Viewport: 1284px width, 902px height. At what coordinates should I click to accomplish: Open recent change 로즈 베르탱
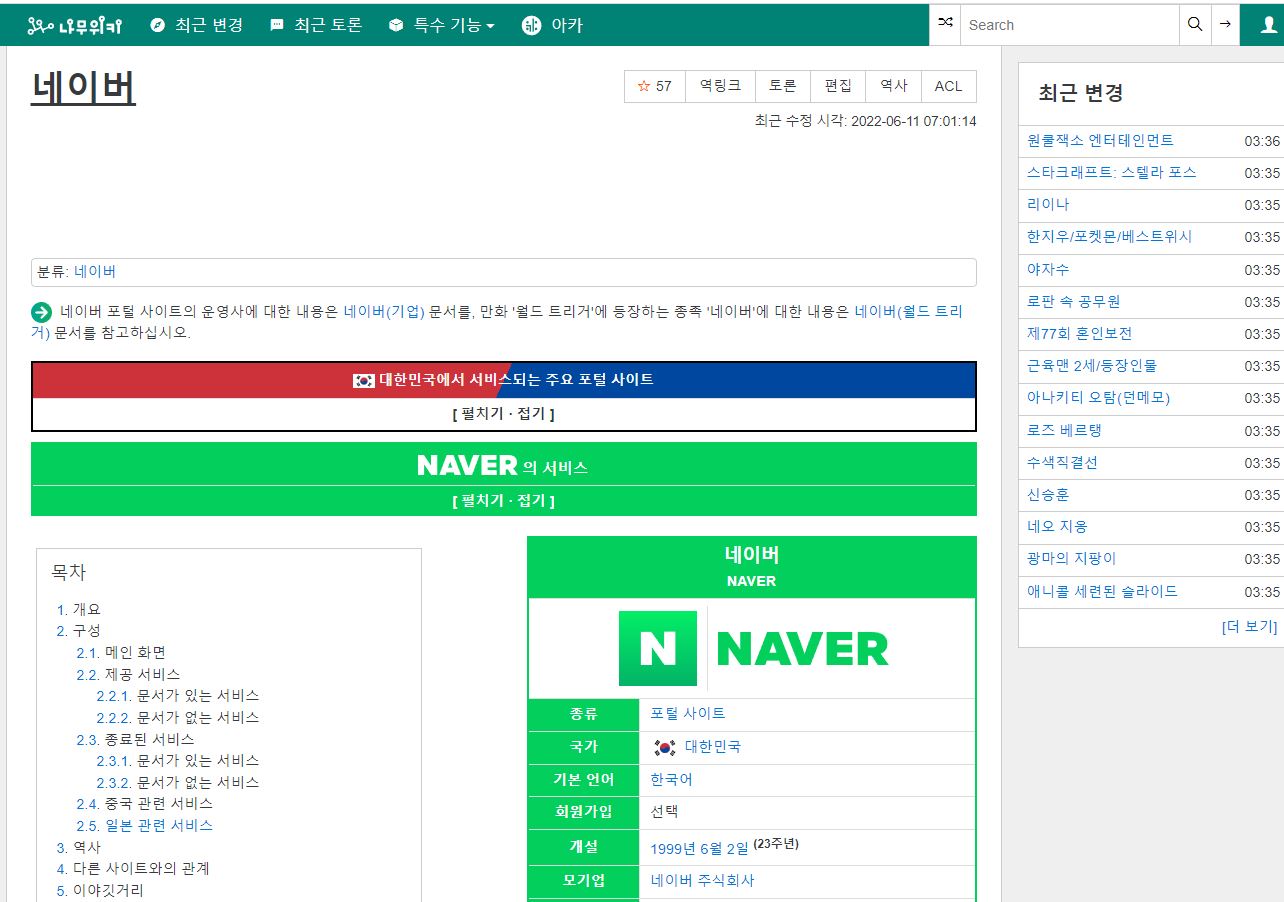[x=1064, y=430]
